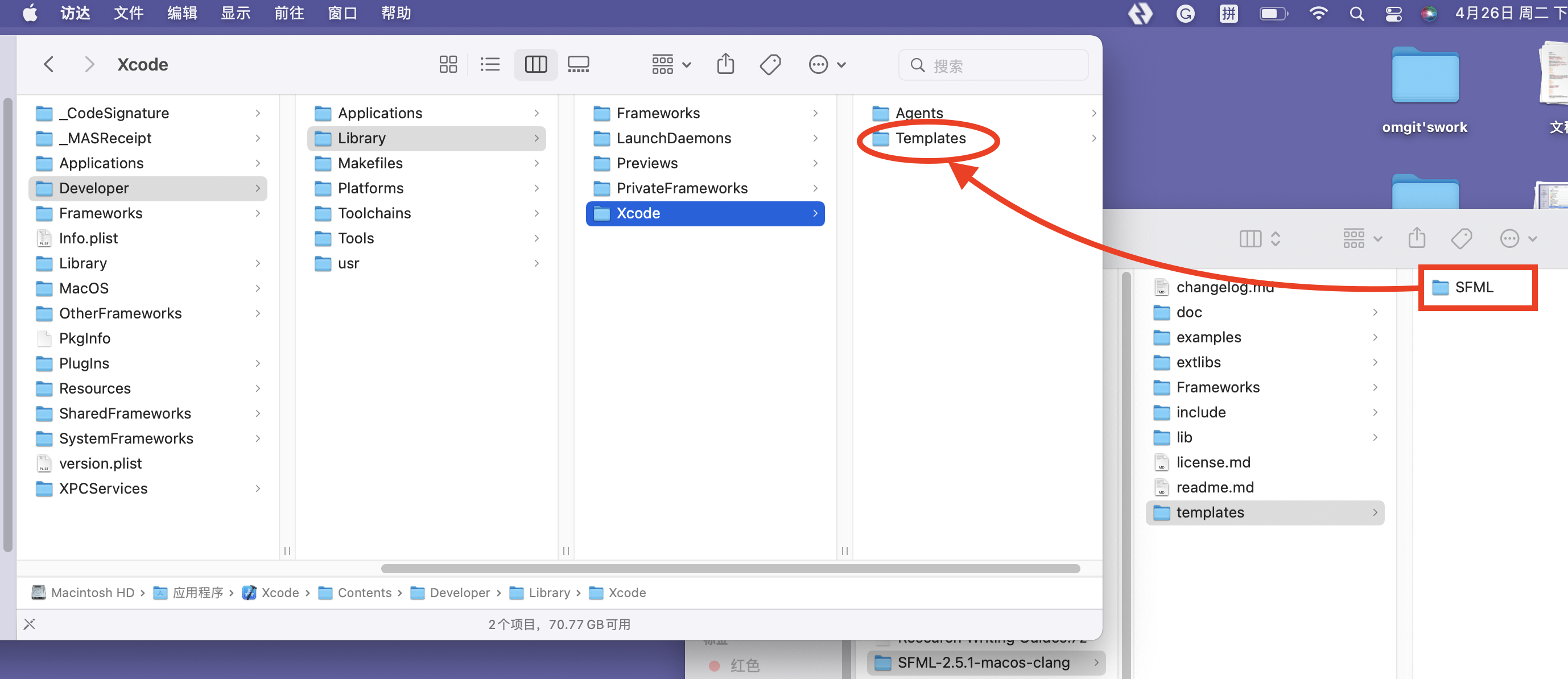Click the Spotlight search icon in menu bar

coord(1356,13)
